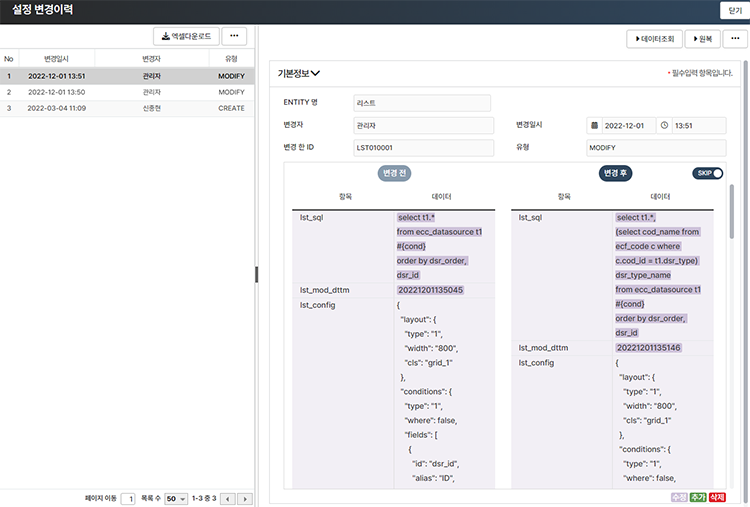This screenshot has height=507, width=750.
Task: Select the 변경 전 pill label
Action: click(394, 173)
